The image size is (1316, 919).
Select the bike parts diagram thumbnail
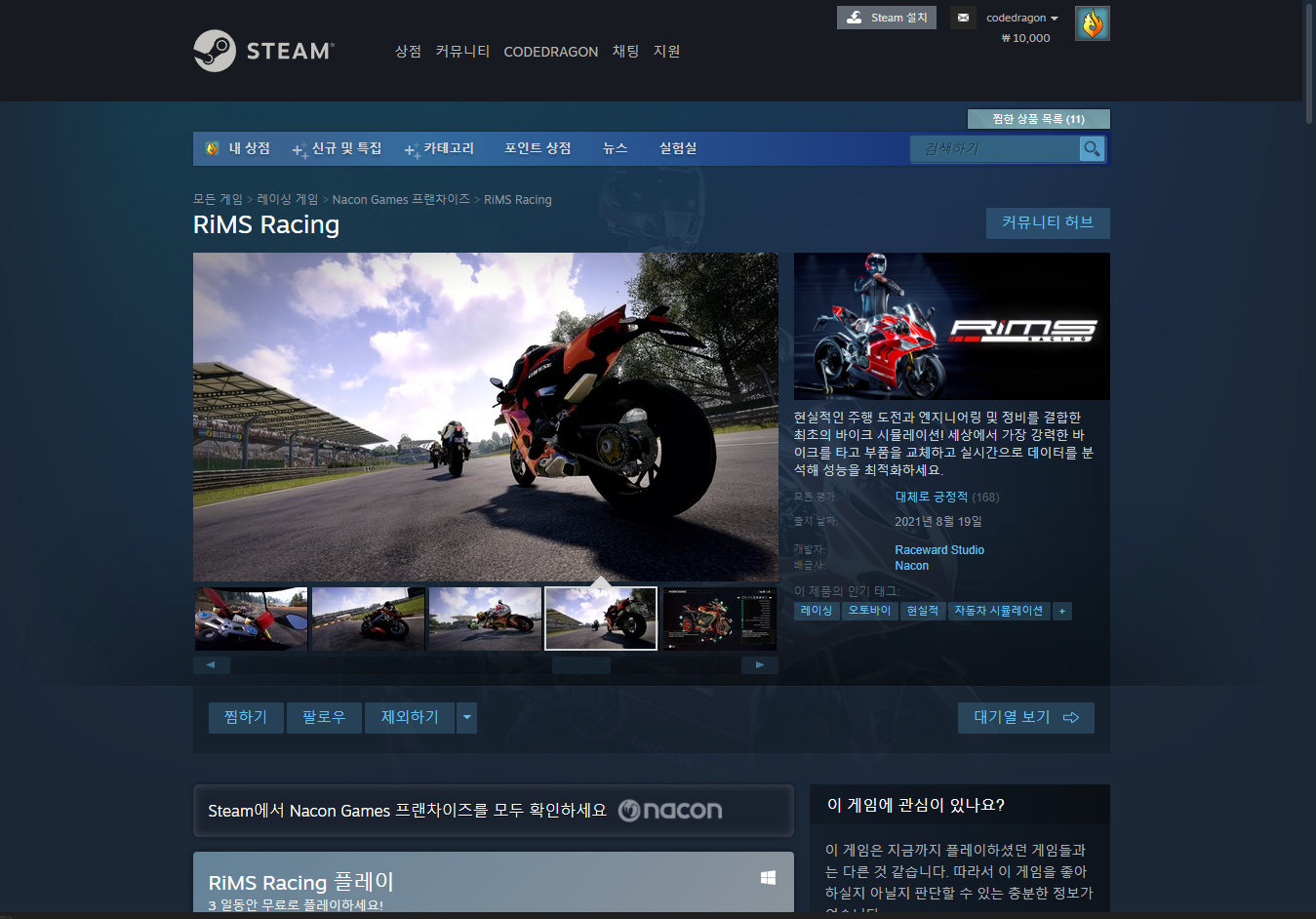click(x=720, y=619)
